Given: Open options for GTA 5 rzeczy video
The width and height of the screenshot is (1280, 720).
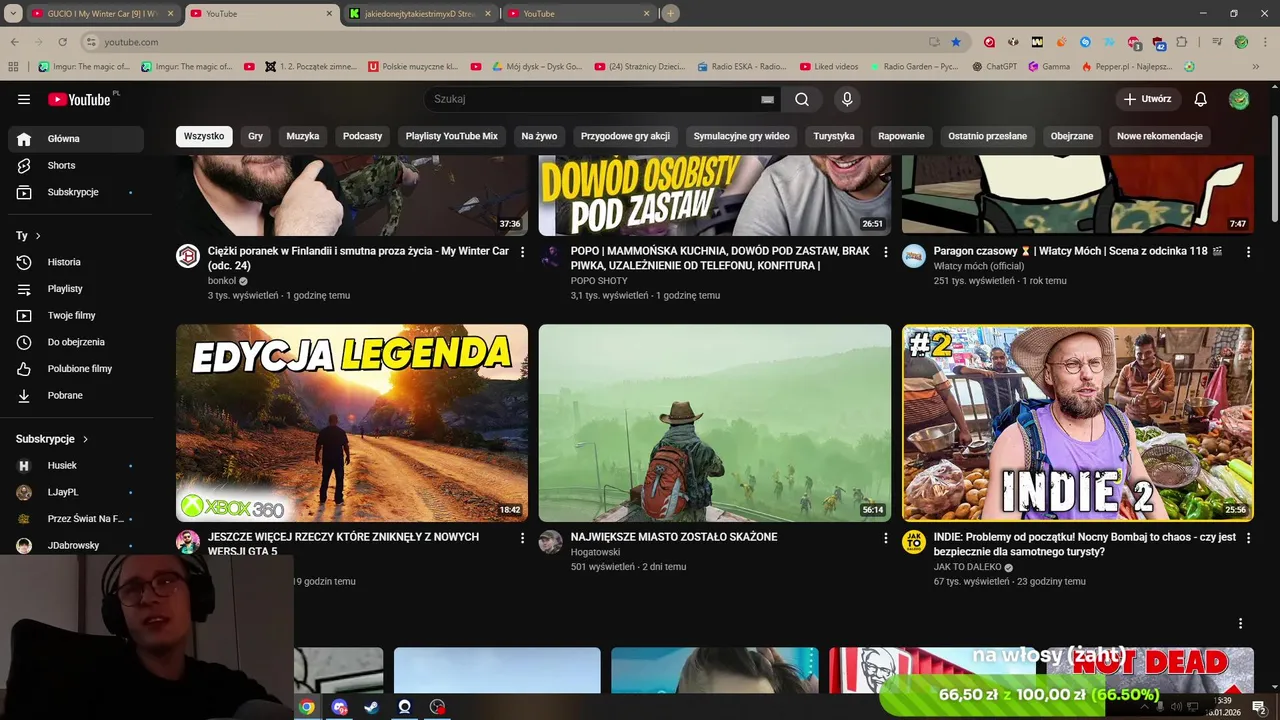Looking at the screenshot, I should click(522, 538).
